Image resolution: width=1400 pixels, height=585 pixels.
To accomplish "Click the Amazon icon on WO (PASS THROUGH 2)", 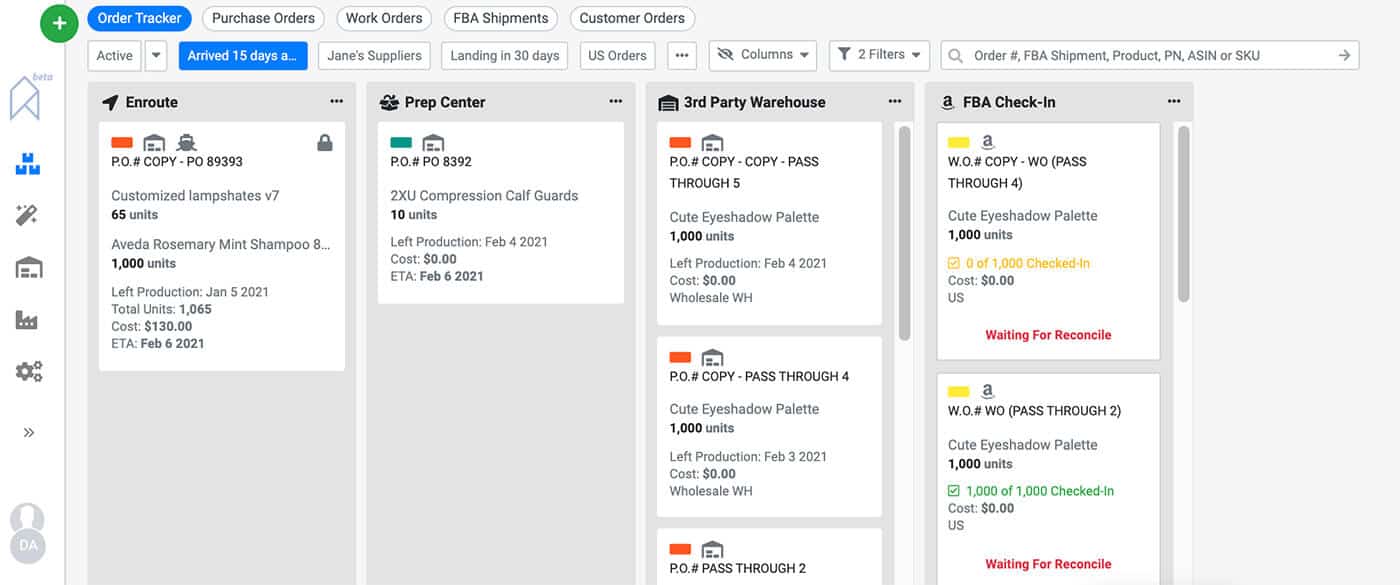I will 990,391.
